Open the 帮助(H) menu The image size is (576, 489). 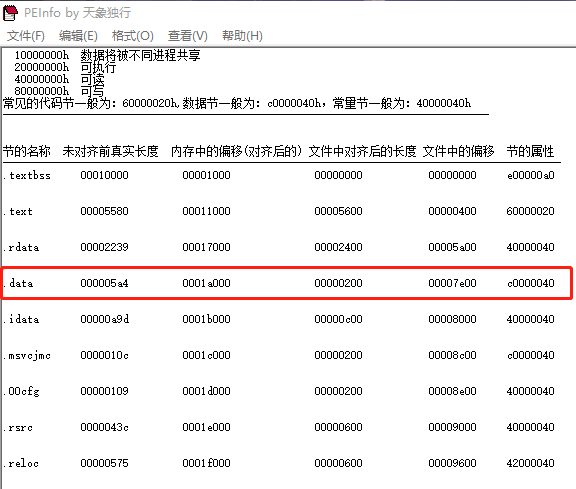point(242,36)
